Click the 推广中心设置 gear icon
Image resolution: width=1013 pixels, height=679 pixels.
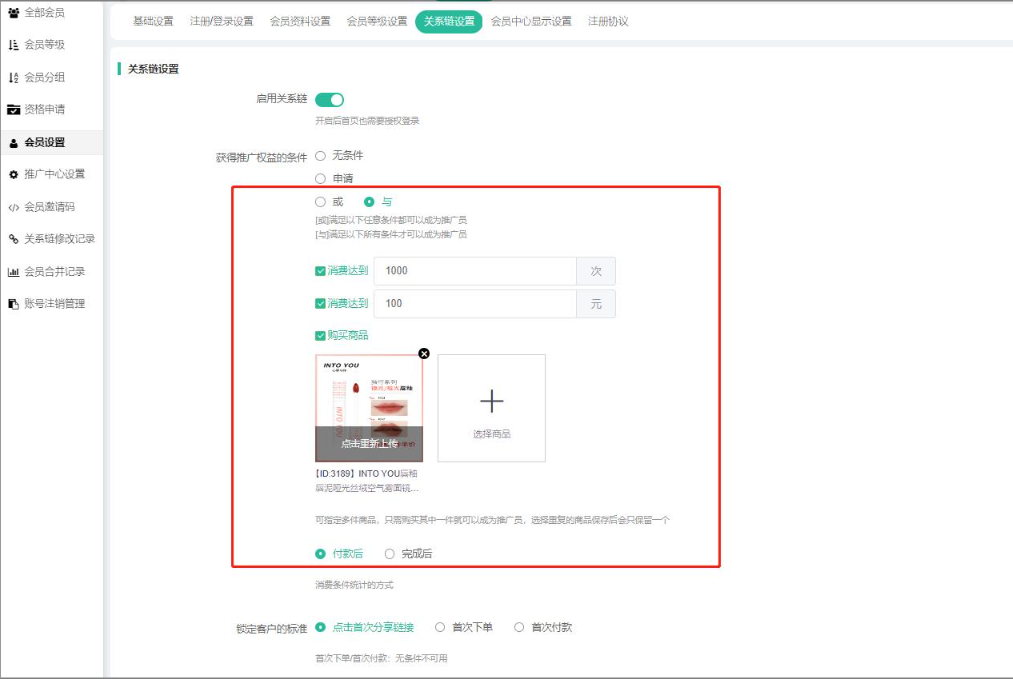point(13,174)
